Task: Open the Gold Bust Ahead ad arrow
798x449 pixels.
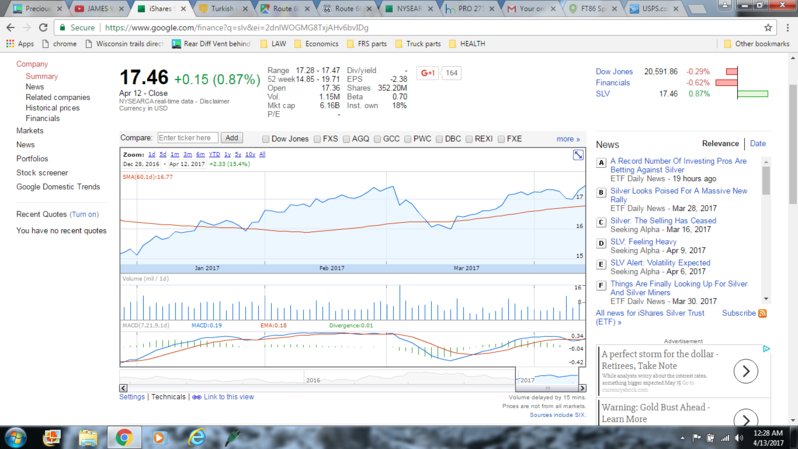Action: click(x=746, y=420)
